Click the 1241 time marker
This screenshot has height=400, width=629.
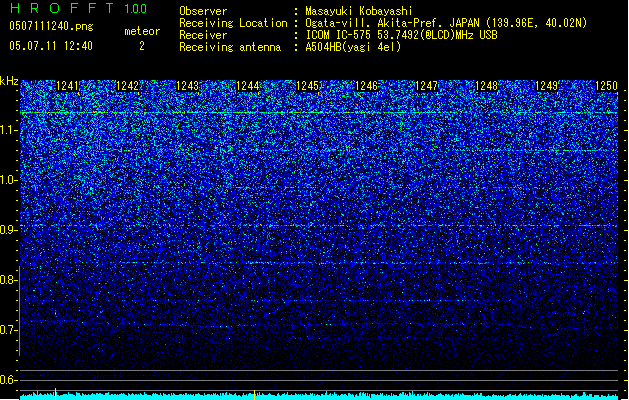[x=67, y=86]
